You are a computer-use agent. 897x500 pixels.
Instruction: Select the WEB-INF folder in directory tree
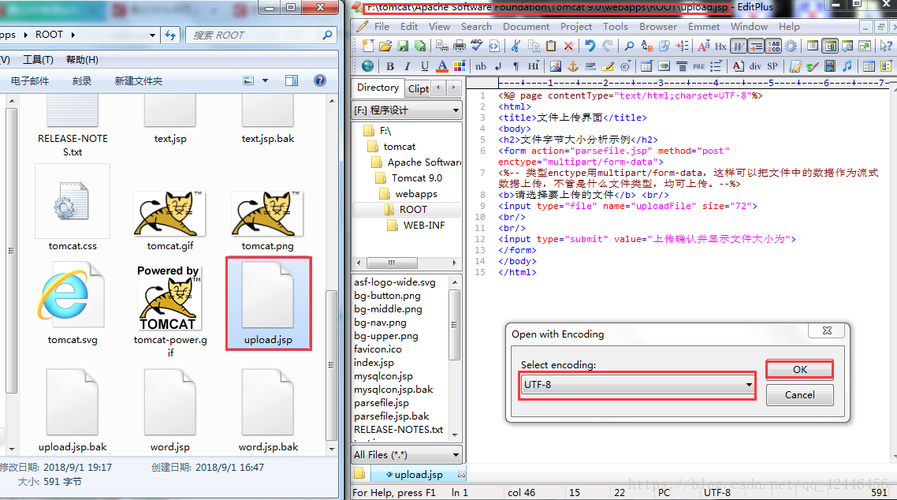423,225
